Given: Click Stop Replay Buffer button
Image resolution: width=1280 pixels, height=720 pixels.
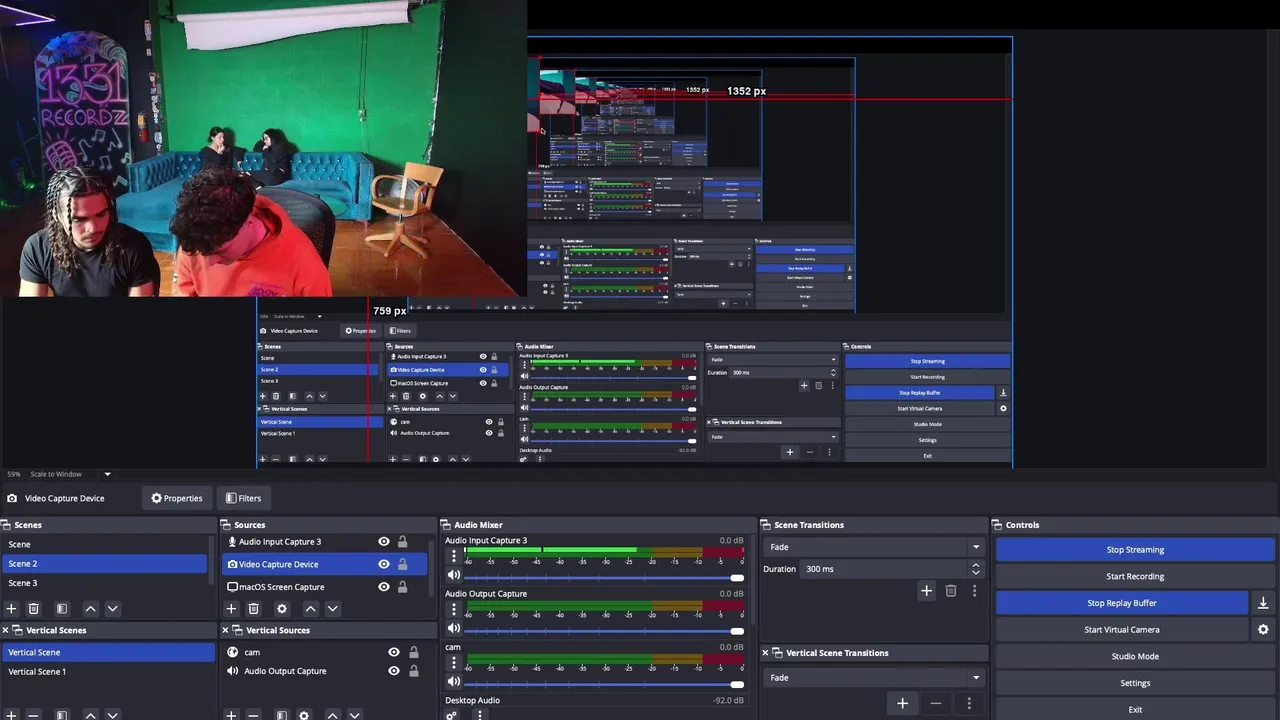Looking at the screenshot, I should coord(1122,603).
